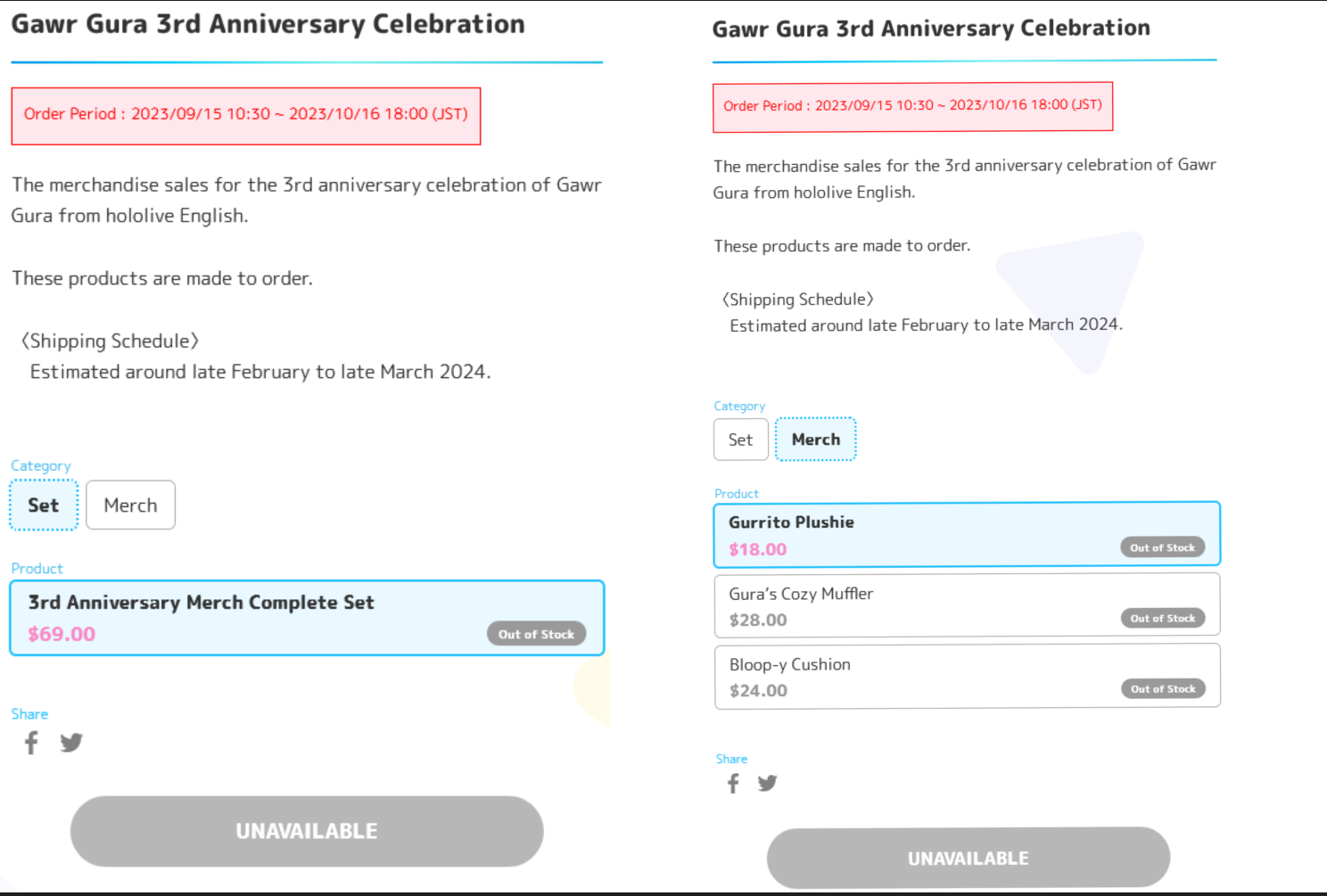The height and width of the screenshot is (896, 1327).
Task: Click UNAVAILABLE button under the Complete Set panel
Action: coord(307,831)
